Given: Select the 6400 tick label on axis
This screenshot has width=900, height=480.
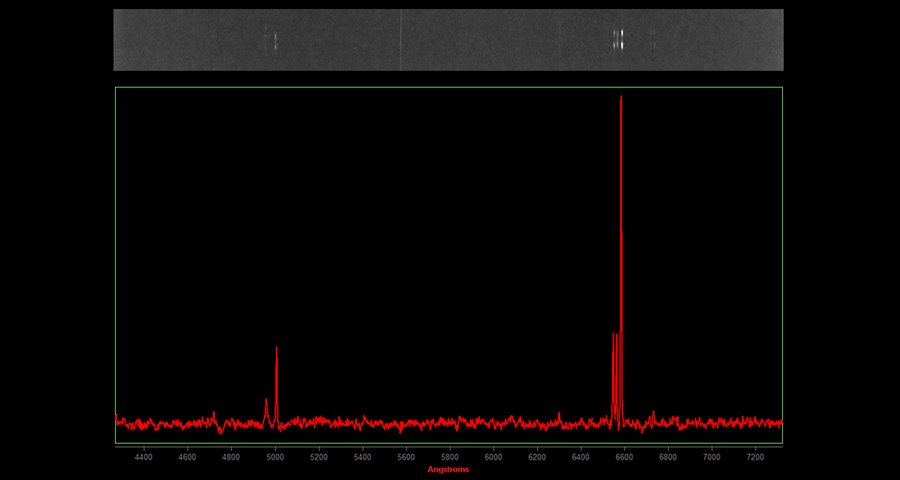Looking at the screenshot, I should coord(581,457).
